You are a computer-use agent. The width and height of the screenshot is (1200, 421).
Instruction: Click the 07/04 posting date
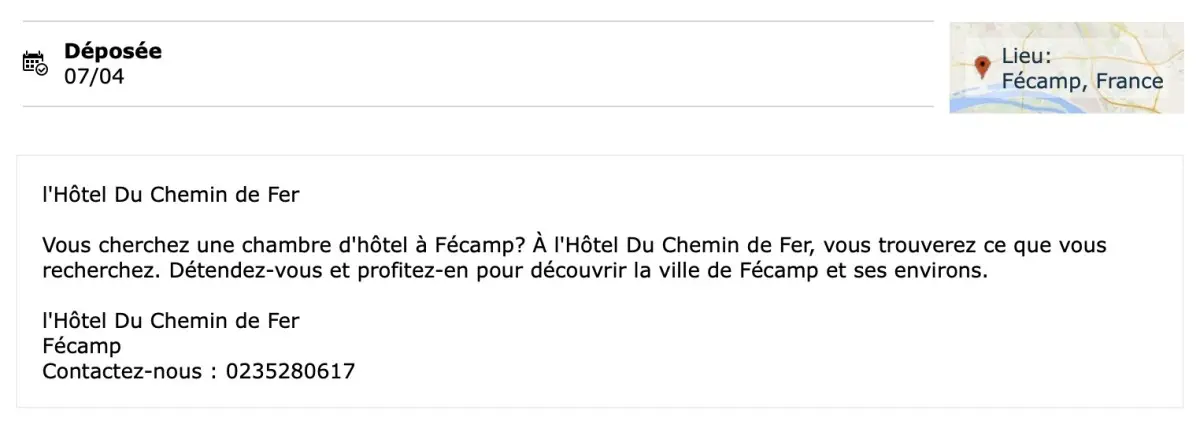94,76
